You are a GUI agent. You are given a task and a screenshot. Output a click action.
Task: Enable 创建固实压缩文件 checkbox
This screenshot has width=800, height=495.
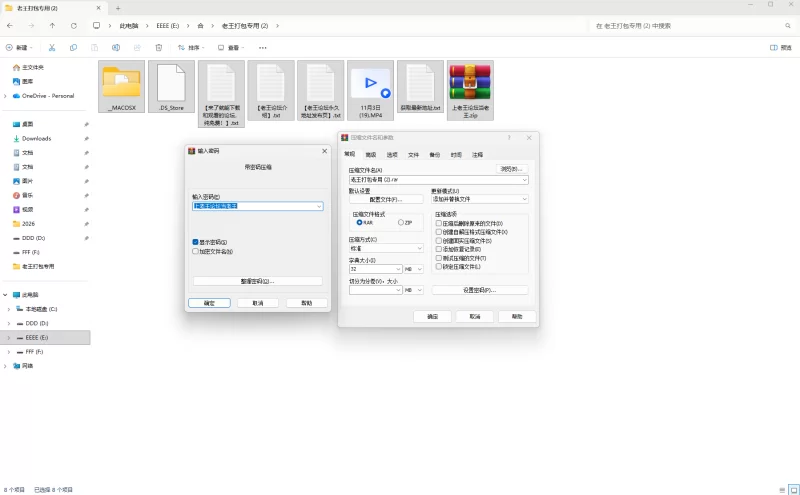(438, 241)
